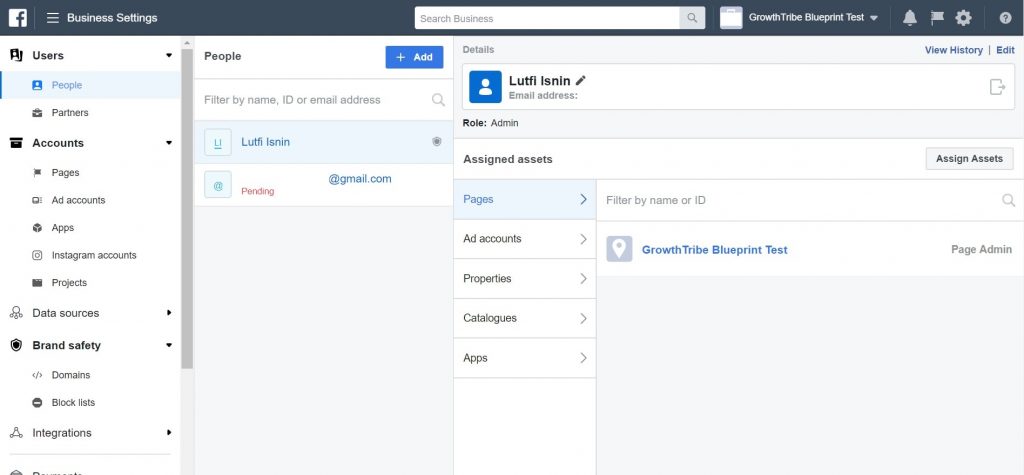This screenshot has width=1024, height=475.
Task: Open the GrowthTribe Blueprint Test business dropdown
Action: pyautogui.click(x=813, y=18)
